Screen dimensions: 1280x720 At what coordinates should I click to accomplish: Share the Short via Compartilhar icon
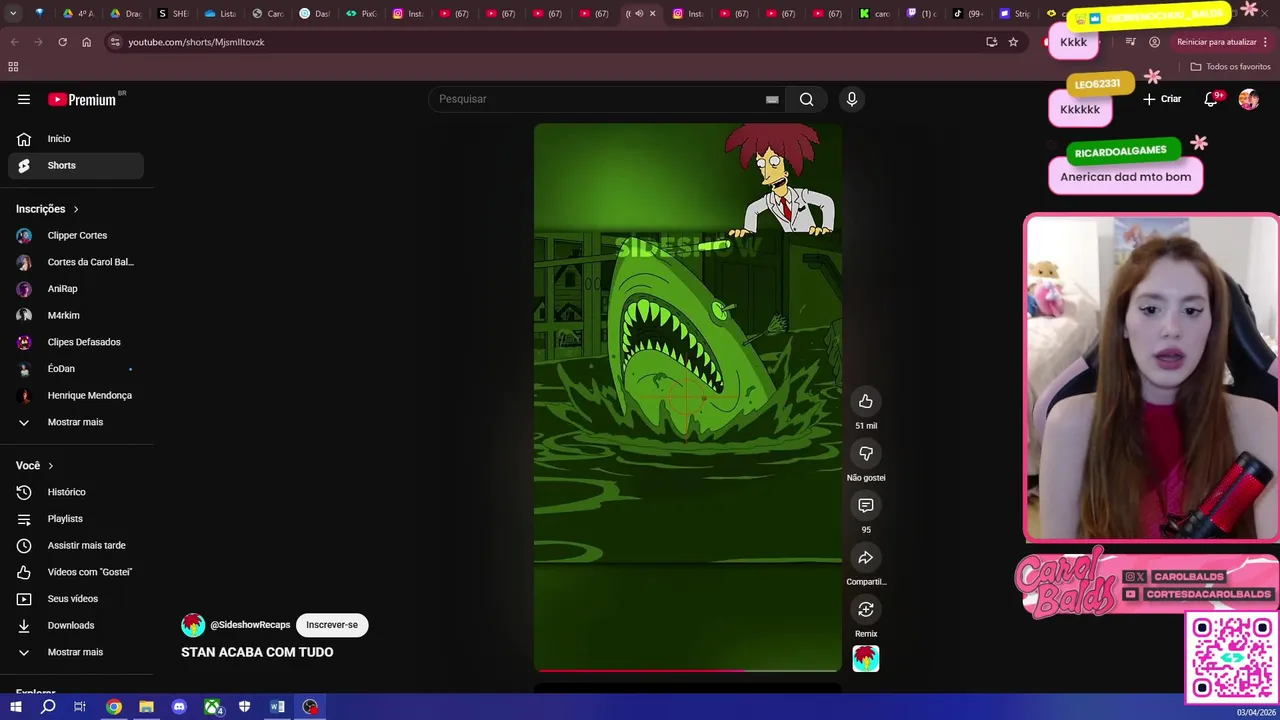tap(866, 557)
